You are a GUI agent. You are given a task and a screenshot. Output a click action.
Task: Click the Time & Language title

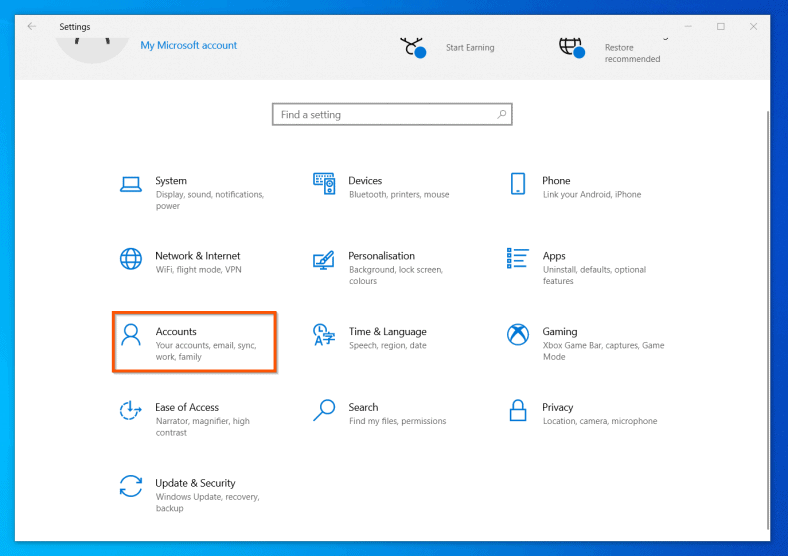point(387,332)
